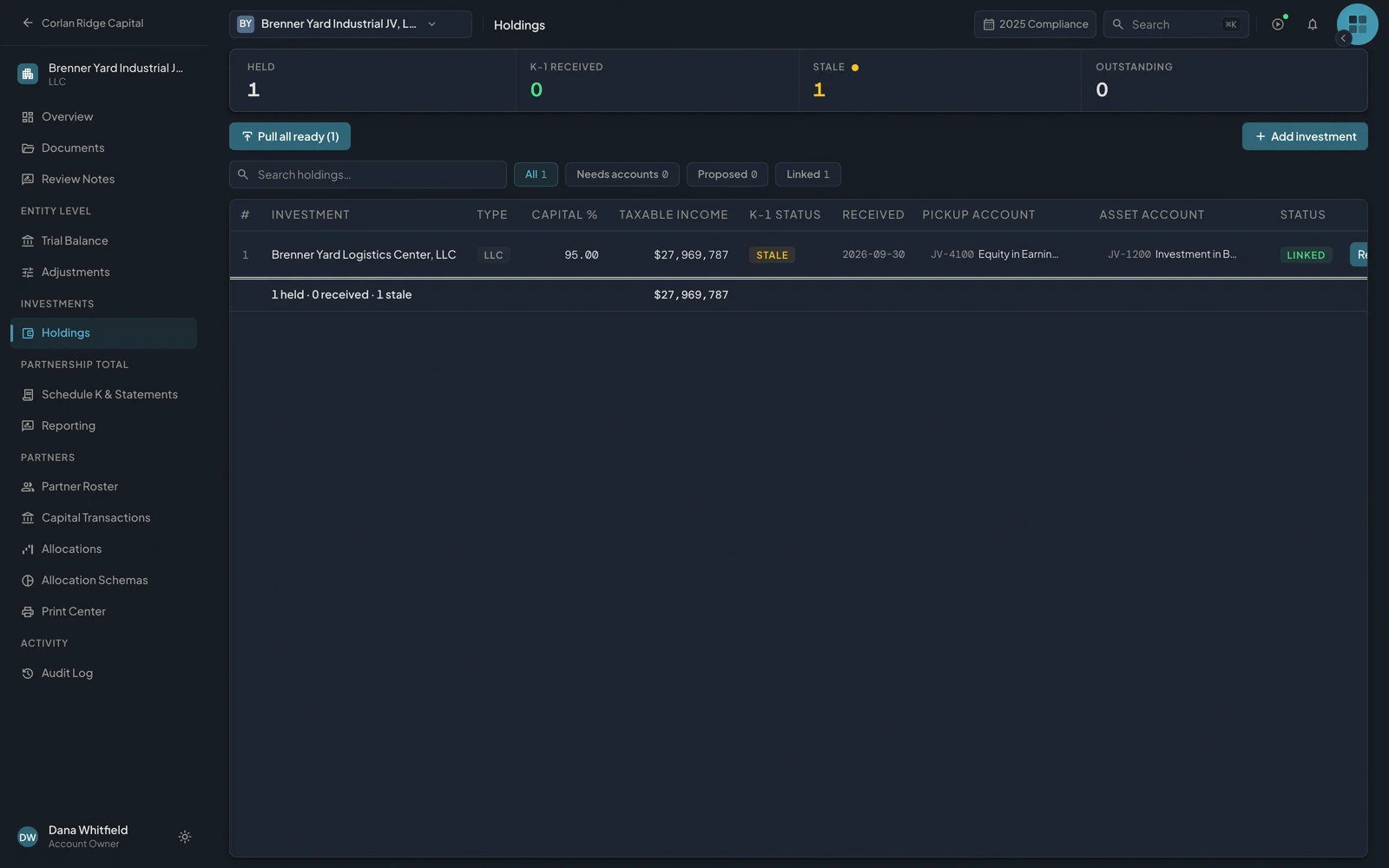The height and width of the screenshot is (868, 1389).
Task: Click Add investment button
Action: (x=1305, y=136)
